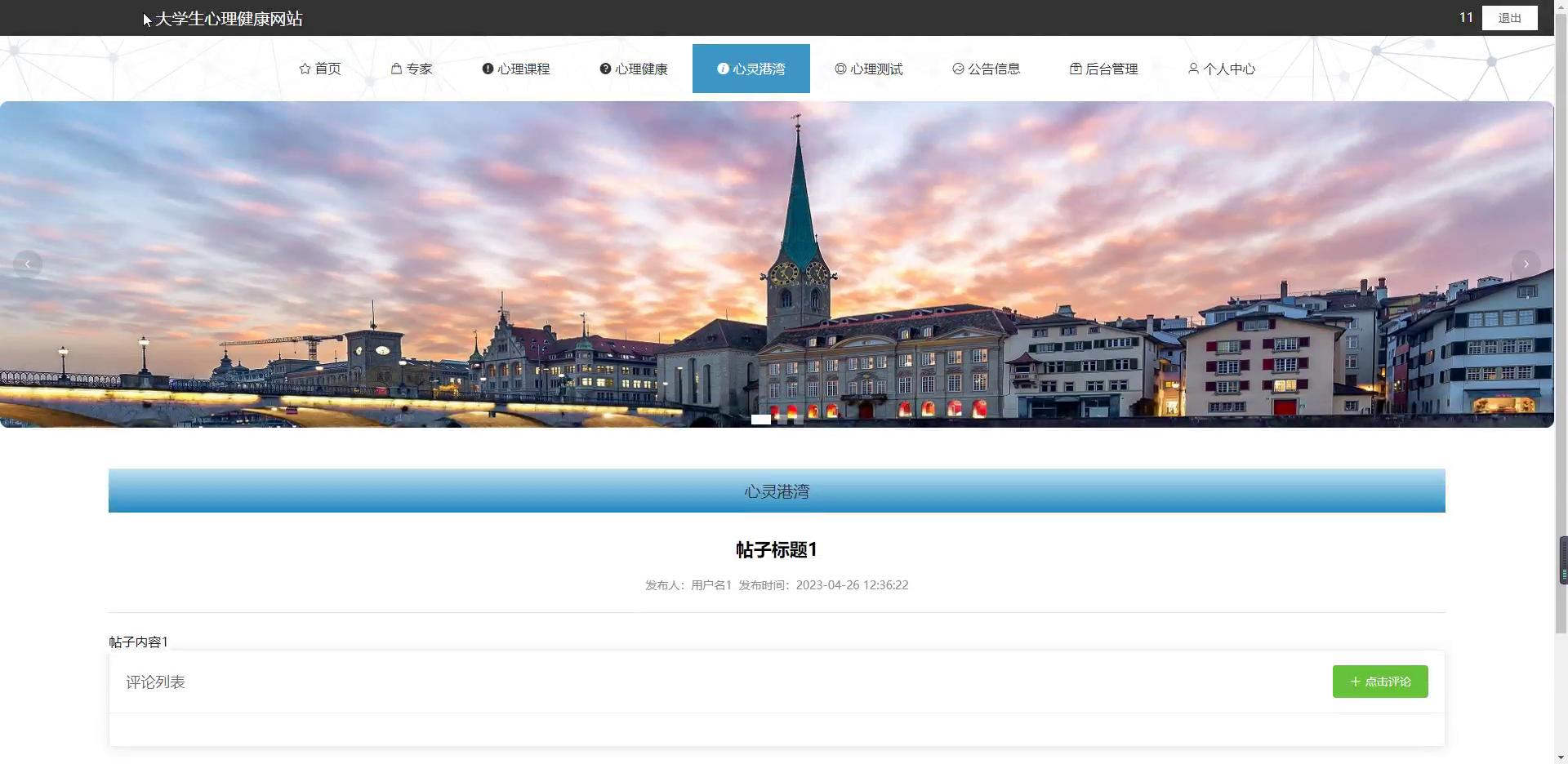The width and height of the screenshot is (1568, 764).
Task: Click the username 11 in header
Action: click(1466, 17)
